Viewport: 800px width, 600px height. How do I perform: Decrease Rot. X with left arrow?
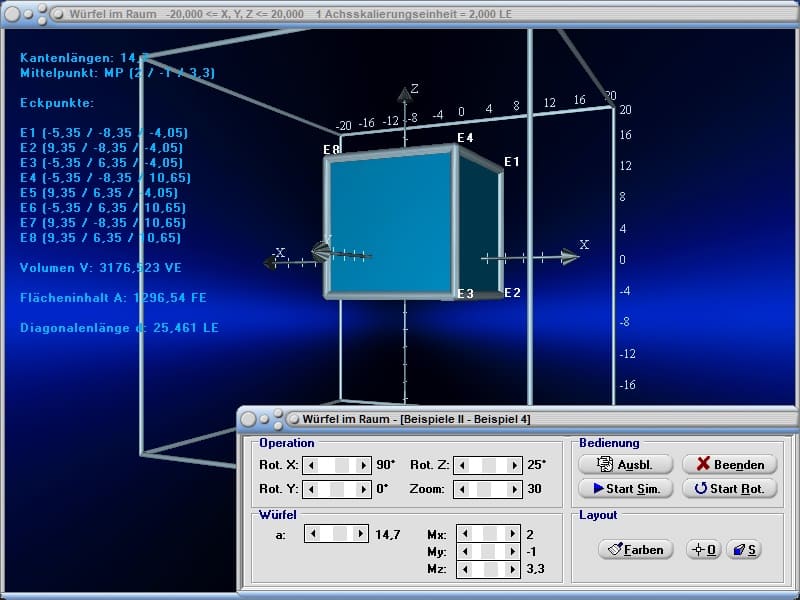click(310, 465)
